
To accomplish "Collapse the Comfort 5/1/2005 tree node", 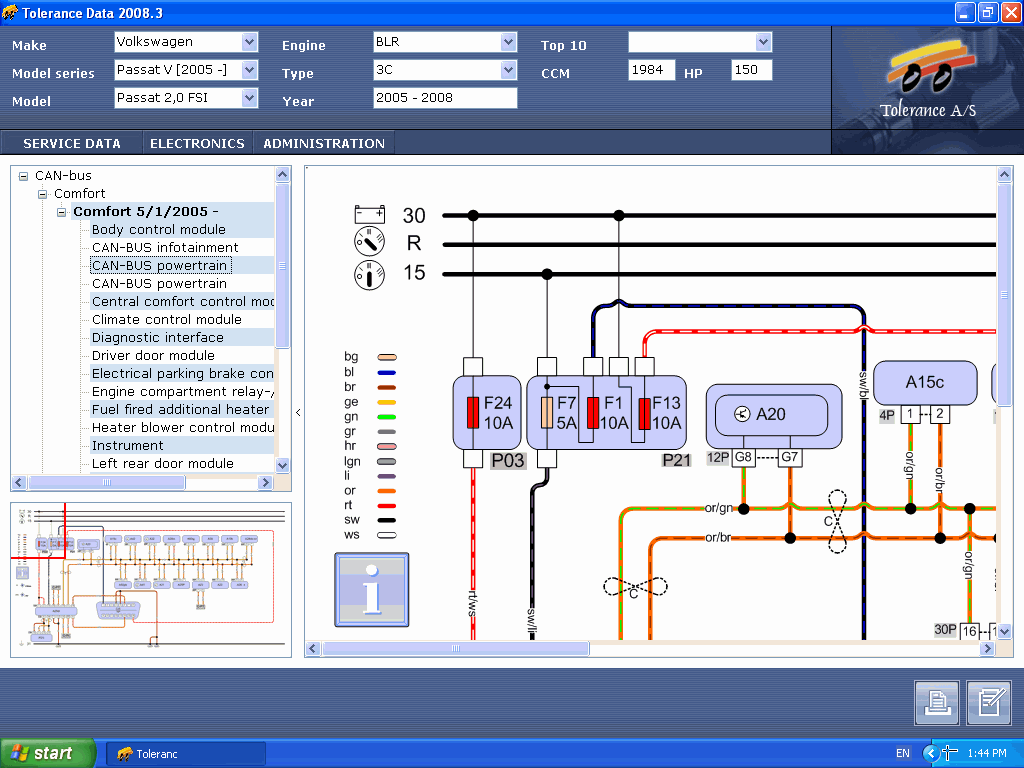I will [x=61, y=212].
